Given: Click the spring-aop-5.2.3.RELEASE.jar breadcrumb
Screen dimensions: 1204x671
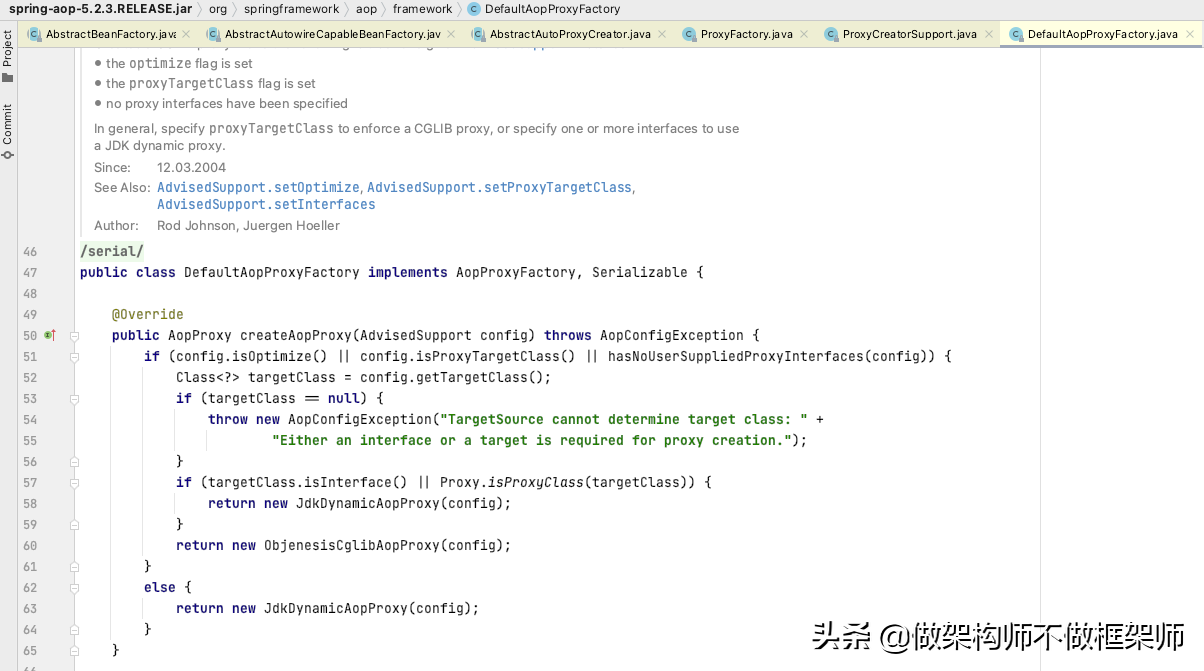Looking at the screenshot, I should click(x=100, y=9).
